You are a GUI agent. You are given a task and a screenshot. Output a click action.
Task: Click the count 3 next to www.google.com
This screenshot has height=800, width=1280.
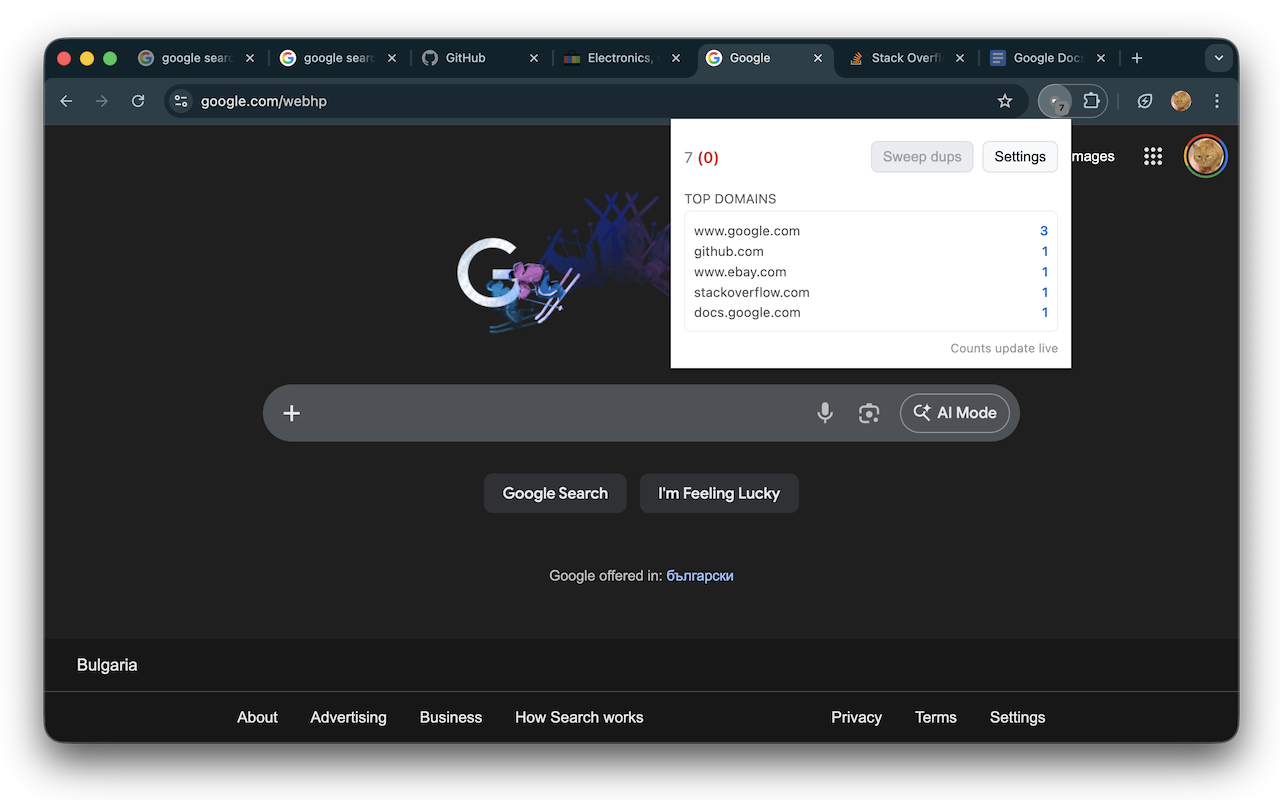pos(1044,231)
